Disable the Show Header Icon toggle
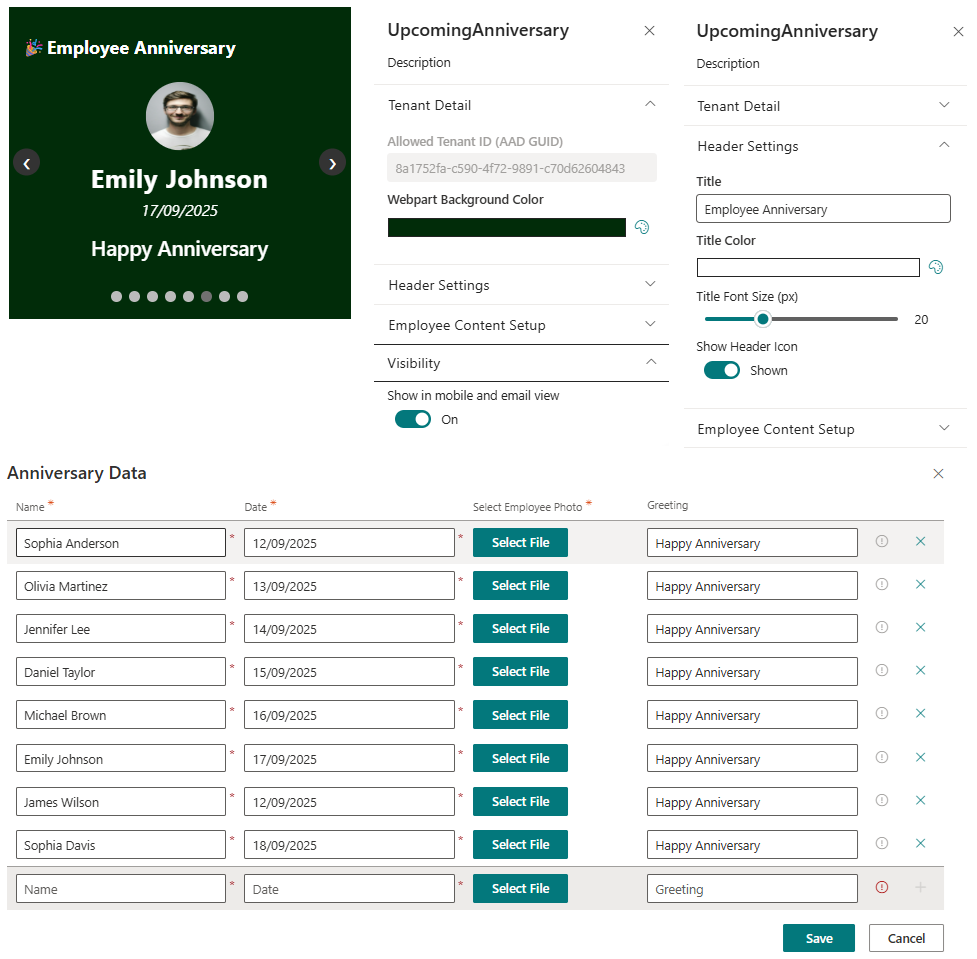Image resolution: width=977 pixels, height=959 pixels. (721, 369)
